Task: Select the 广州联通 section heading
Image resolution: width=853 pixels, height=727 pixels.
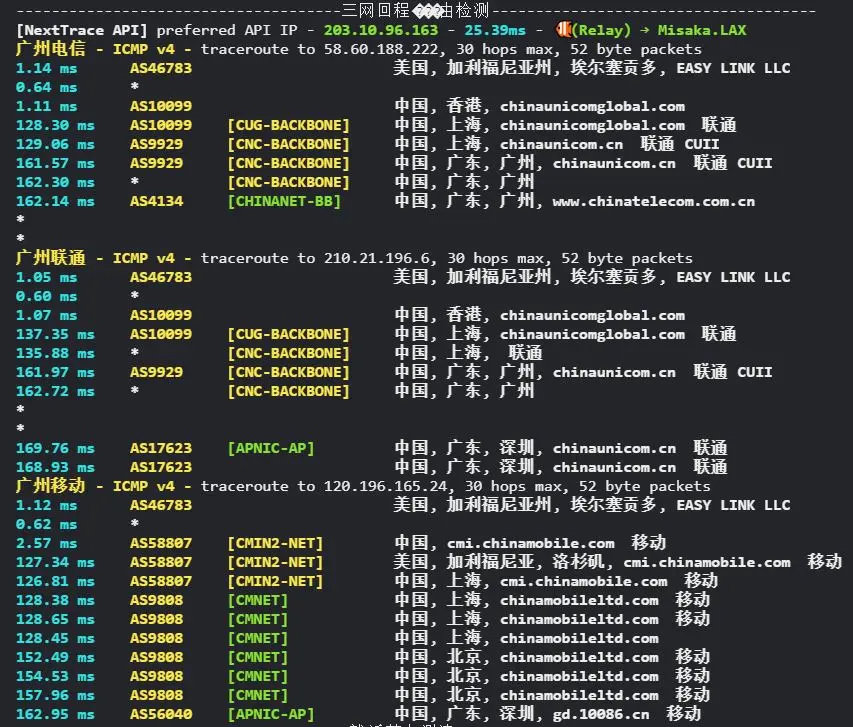Action: 51,258
